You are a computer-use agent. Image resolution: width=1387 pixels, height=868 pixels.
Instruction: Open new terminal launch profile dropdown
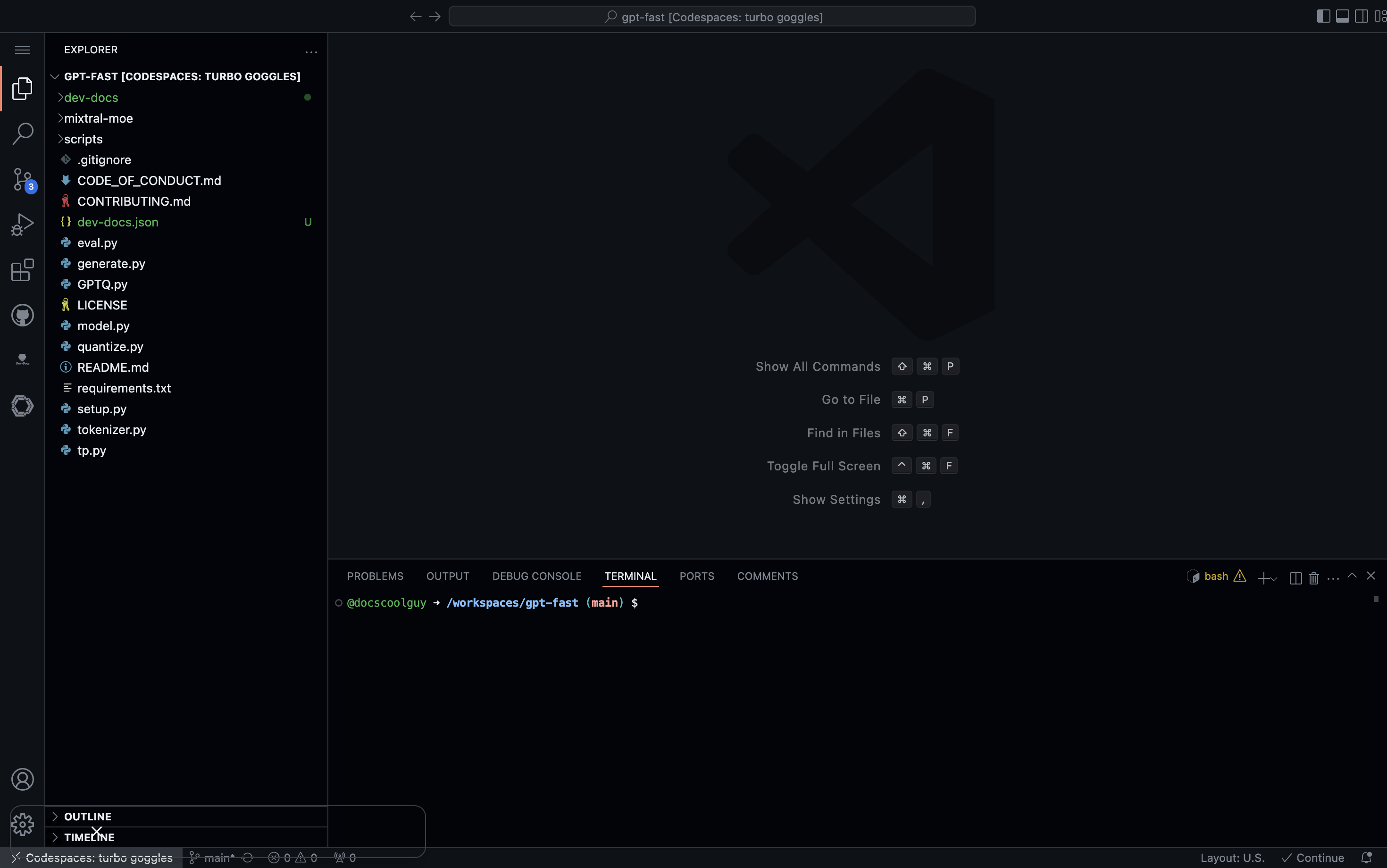pos(1274,579)
